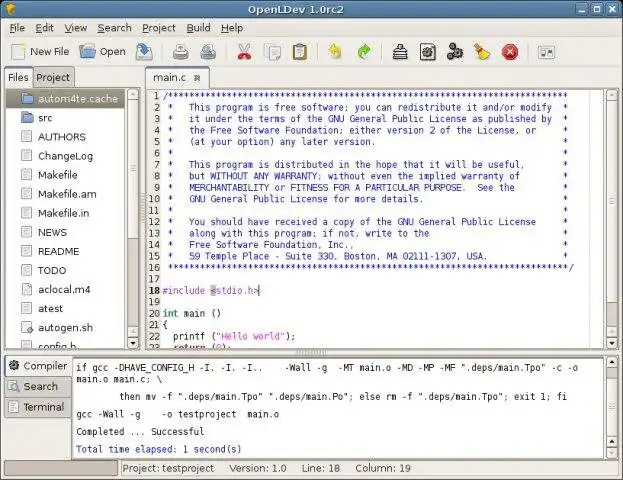623x480 pixels.
Task: Select the Compiler output tab
Action: pos(38,366)
